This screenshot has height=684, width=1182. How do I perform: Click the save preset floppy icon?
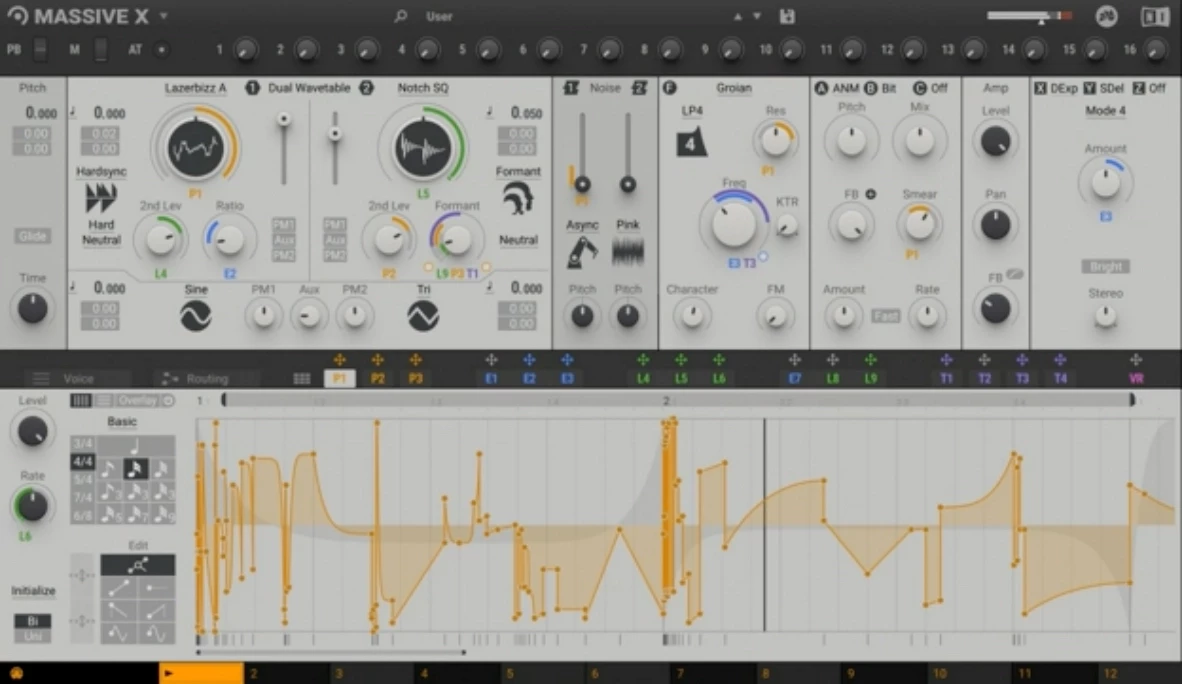click(x=787, y=16)
